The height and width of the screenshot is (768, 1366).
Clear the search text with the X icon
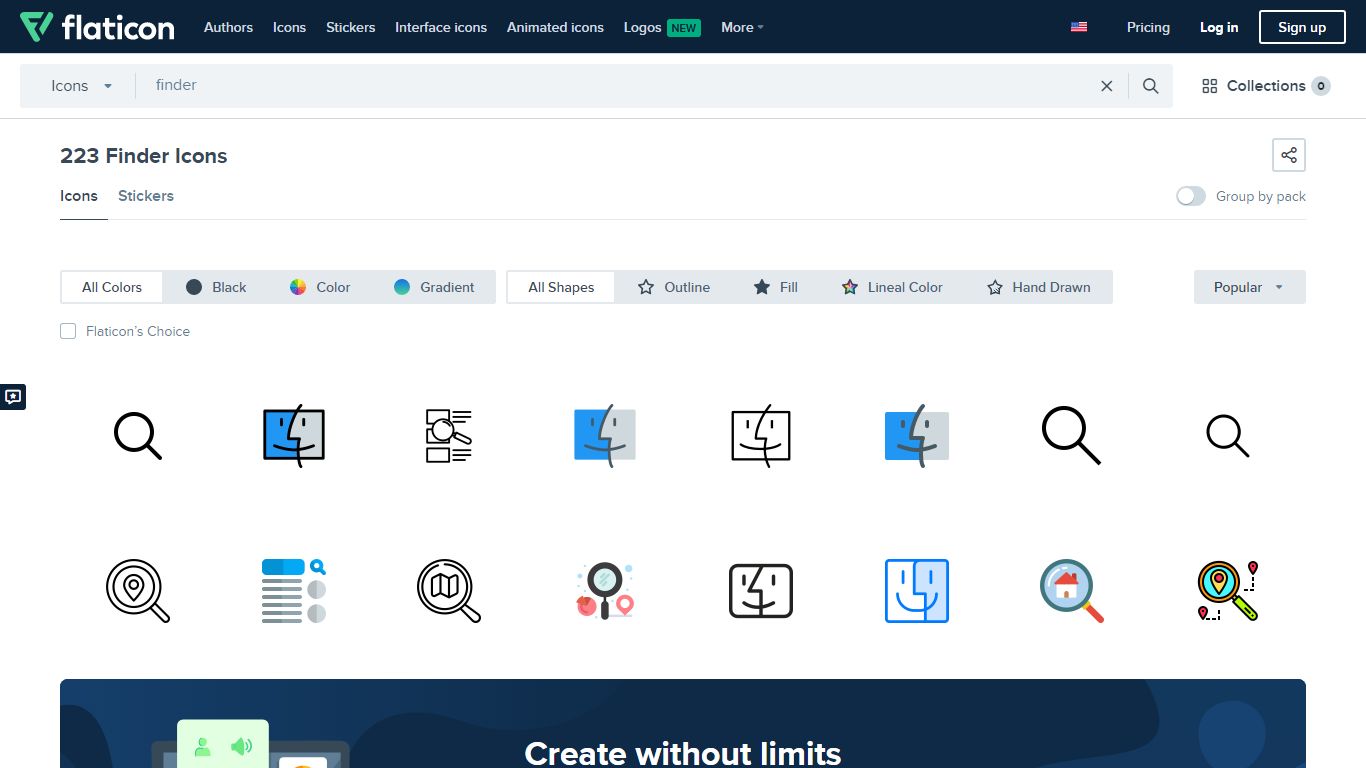tap(1106, 86)
